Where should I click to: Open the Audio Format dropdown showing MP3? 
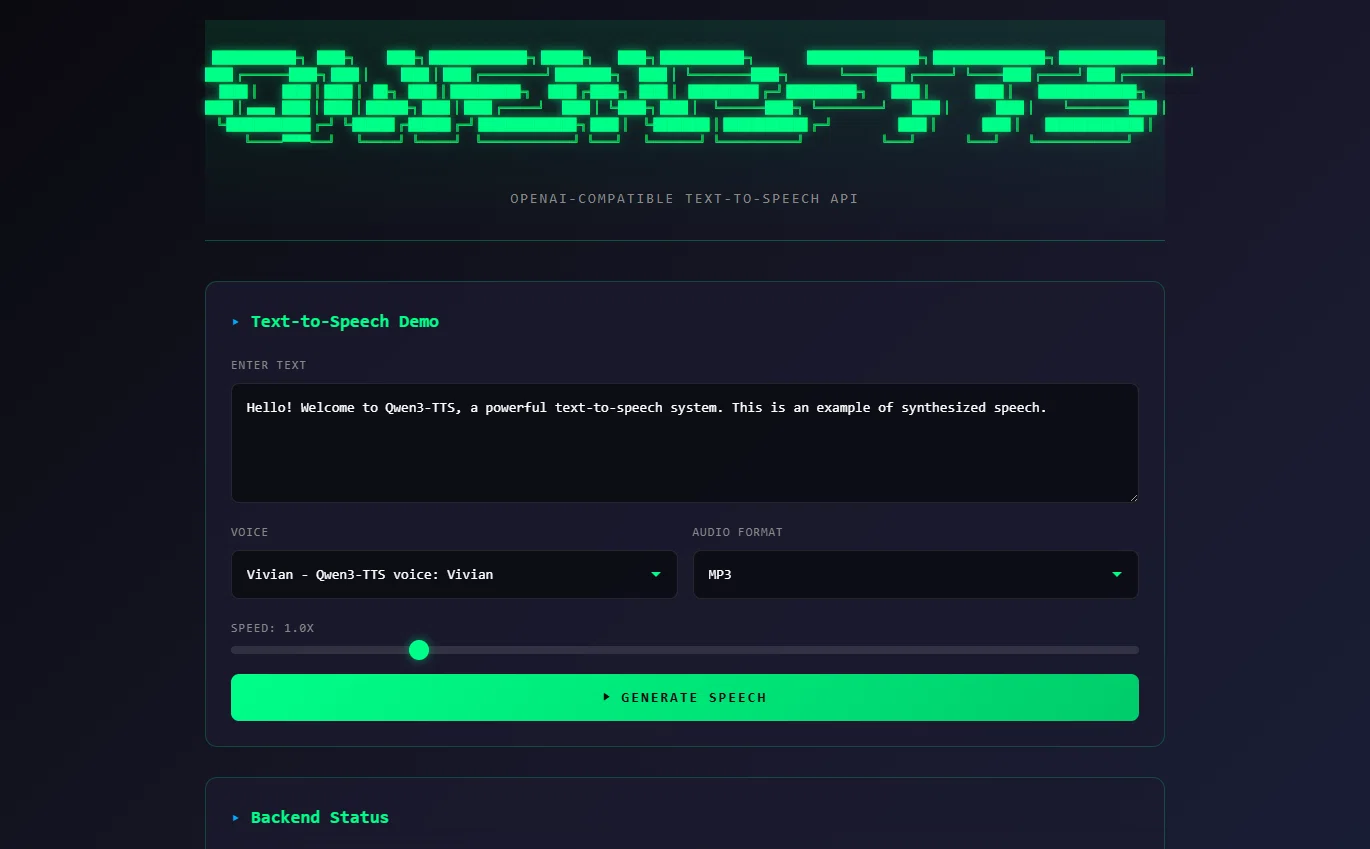click(x=915, y=575)
